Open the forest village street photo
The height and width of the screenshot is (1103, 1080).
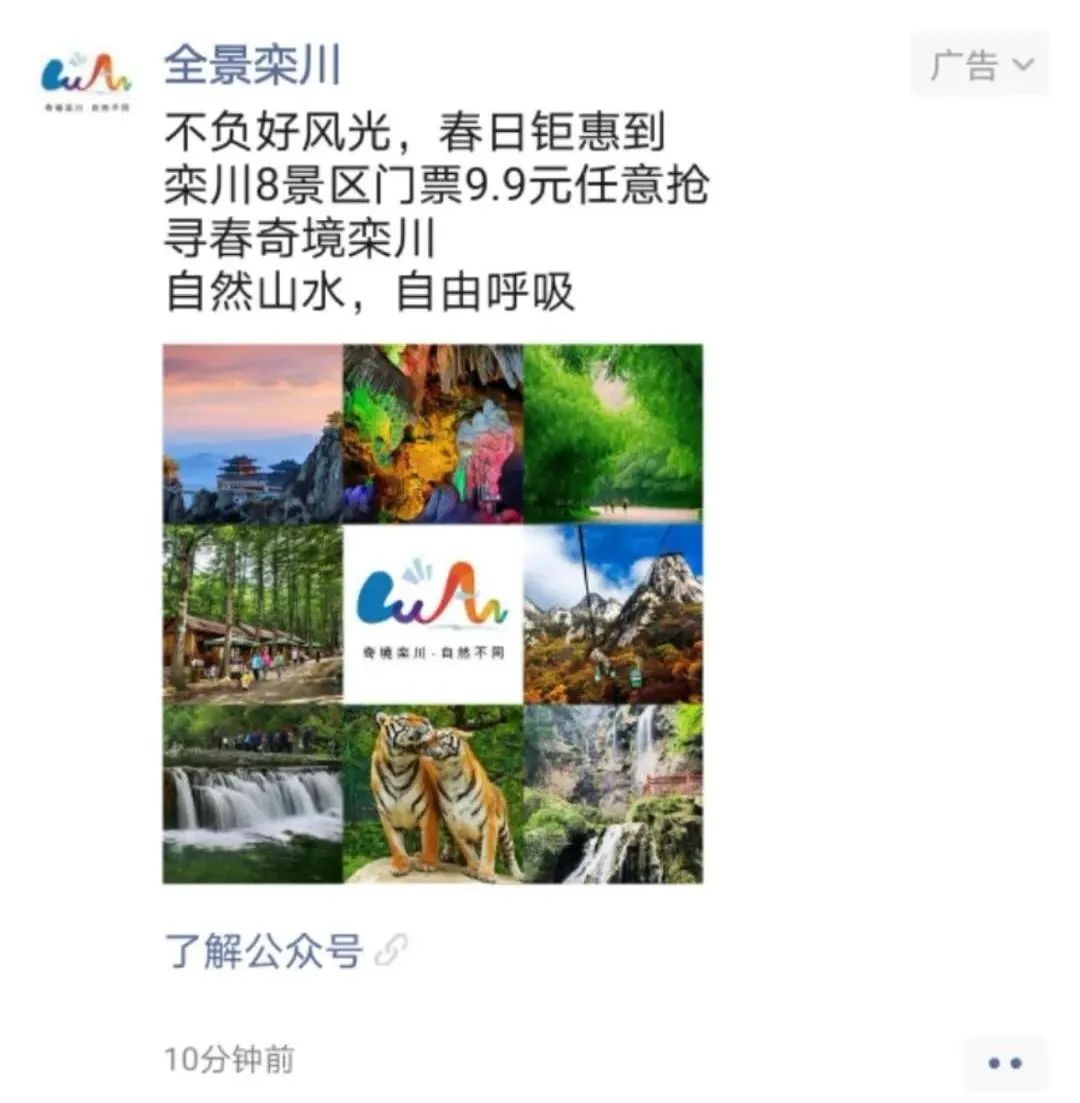coord(253,614)
